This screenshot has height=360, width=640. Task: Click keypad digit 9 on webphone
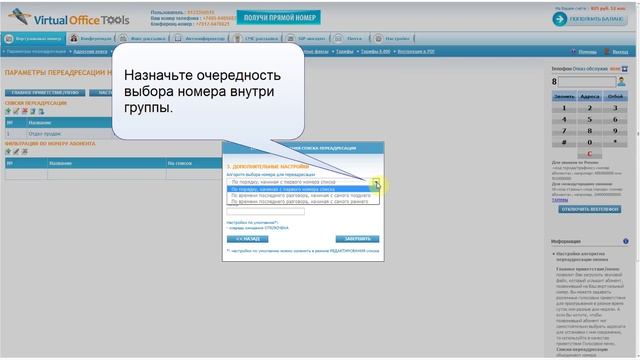point(615,131)
